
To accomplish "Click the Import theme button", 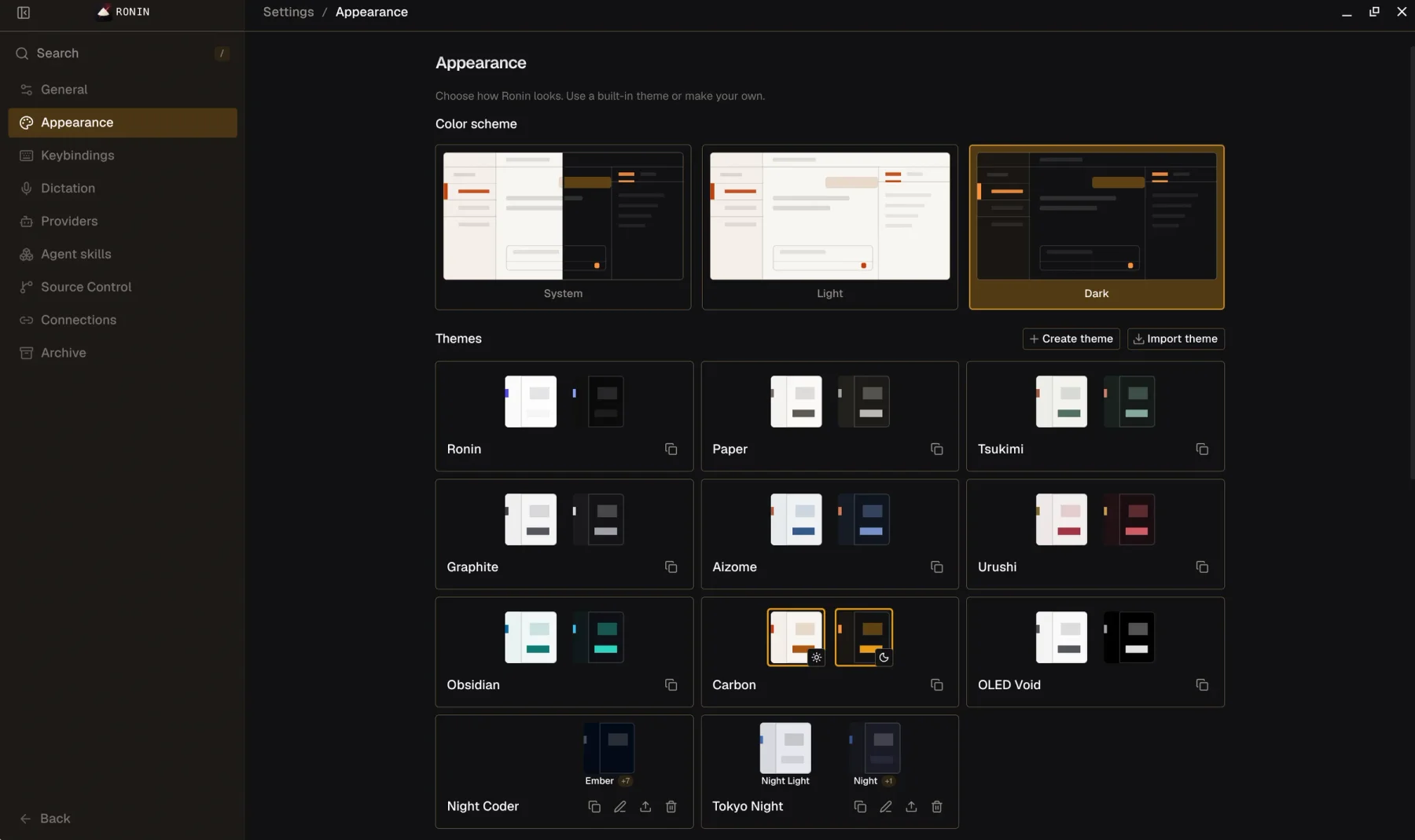I will [x=1175, y=339].
